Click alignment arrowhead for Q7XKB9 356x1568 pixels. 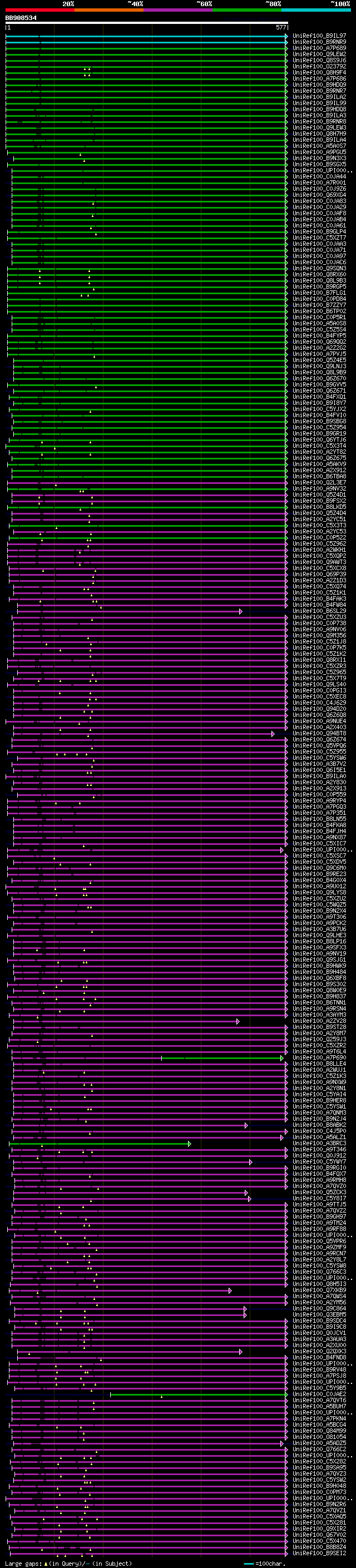click(231, 1290)
